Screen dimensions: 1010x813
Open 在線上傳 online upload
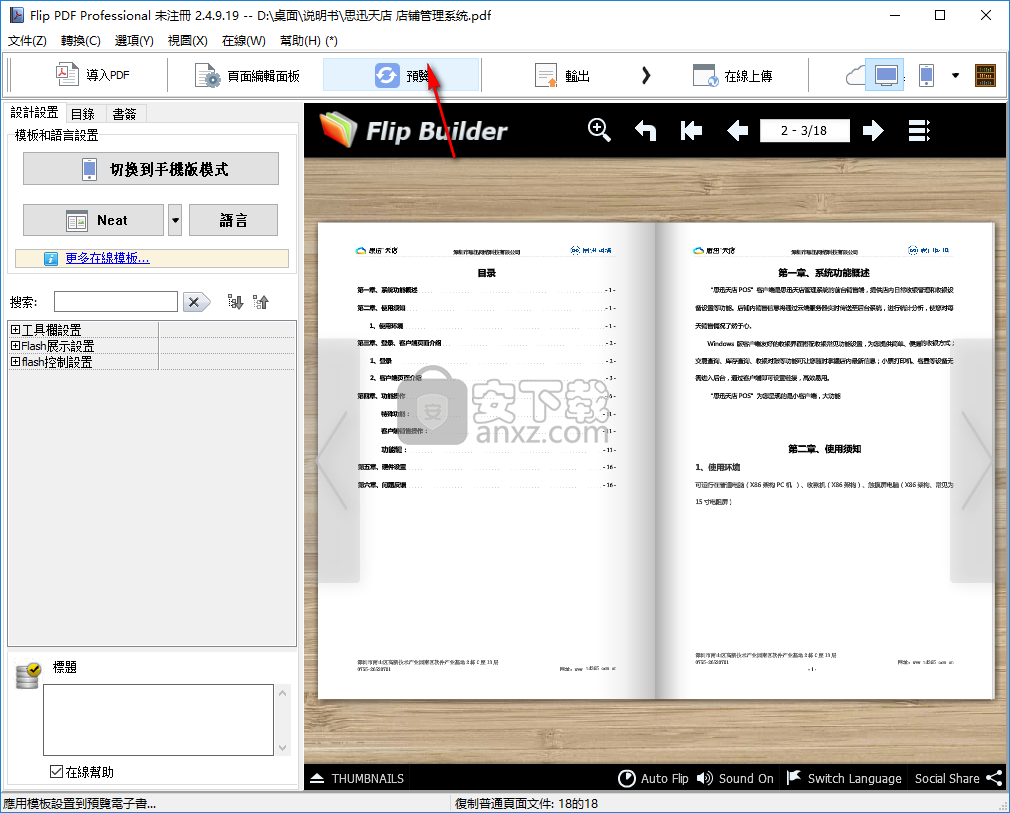point(732,76)
